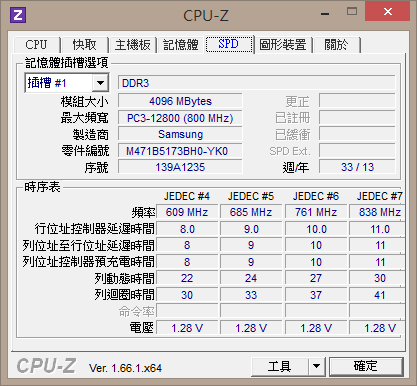Click the empty 已註冊 field
417x386 pixels.
pyautogui.click(x=357, y=118)
